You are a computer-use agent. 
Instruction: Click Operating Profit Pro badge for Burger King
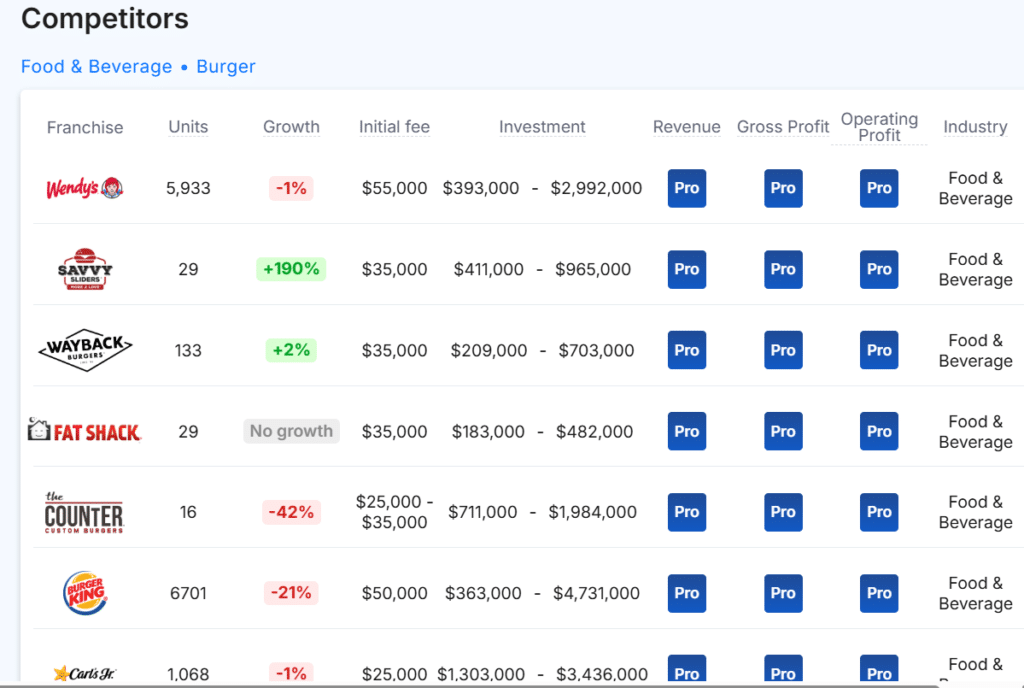[879, 593]
